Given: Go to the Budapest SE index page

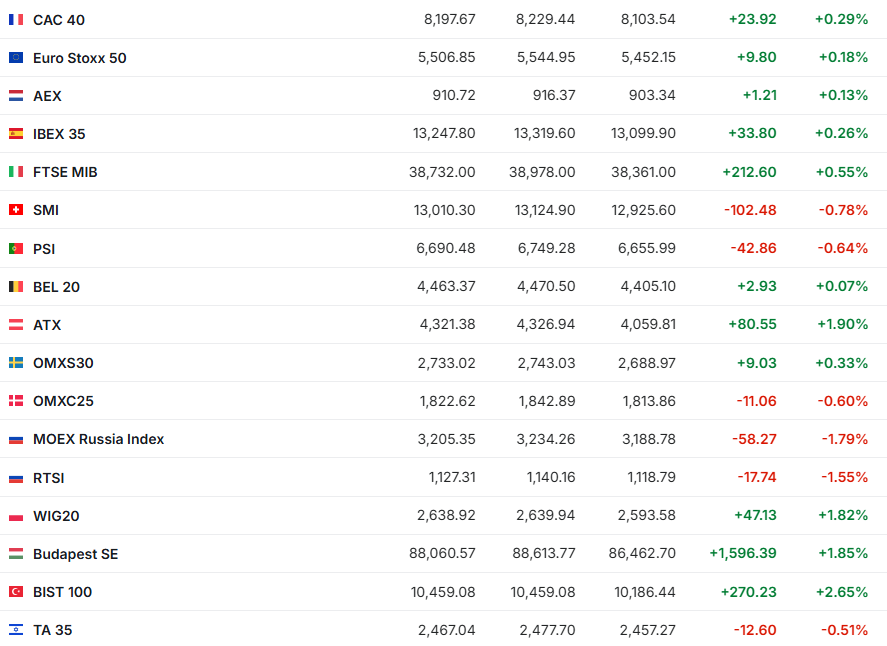Looking at the screenshot, I should pos(75,554).
